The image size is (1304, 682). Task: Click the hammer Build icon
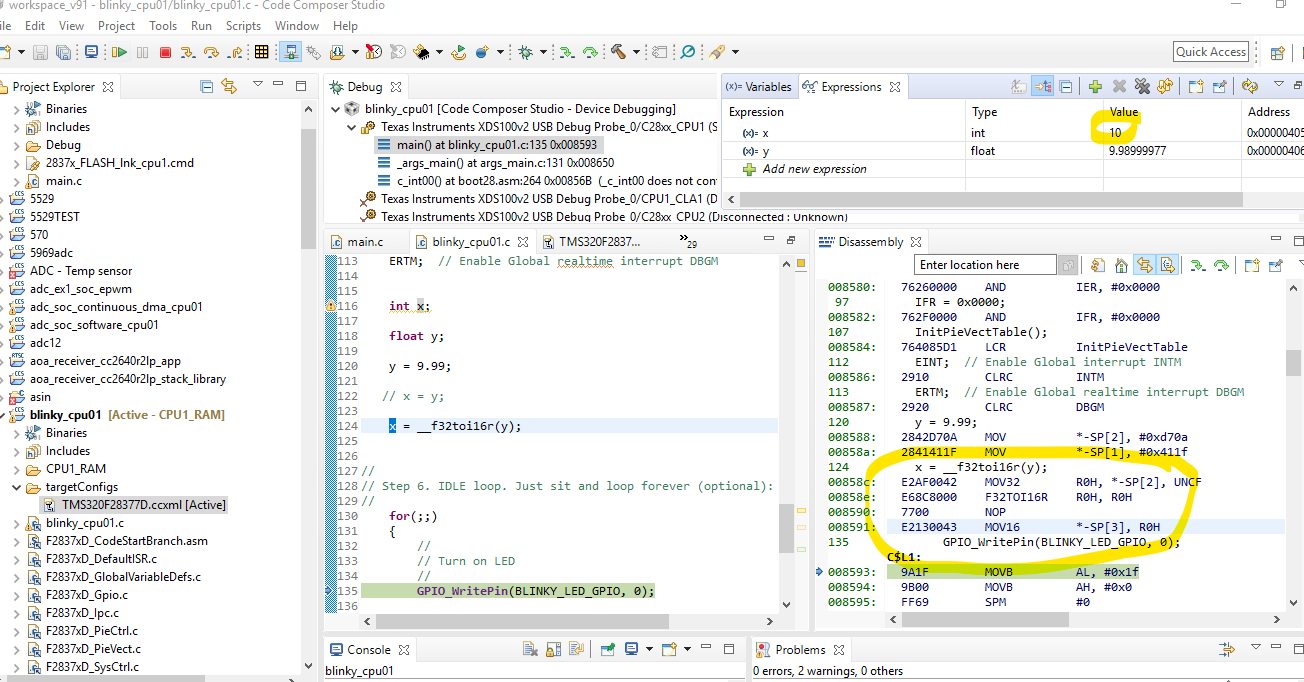618,52
